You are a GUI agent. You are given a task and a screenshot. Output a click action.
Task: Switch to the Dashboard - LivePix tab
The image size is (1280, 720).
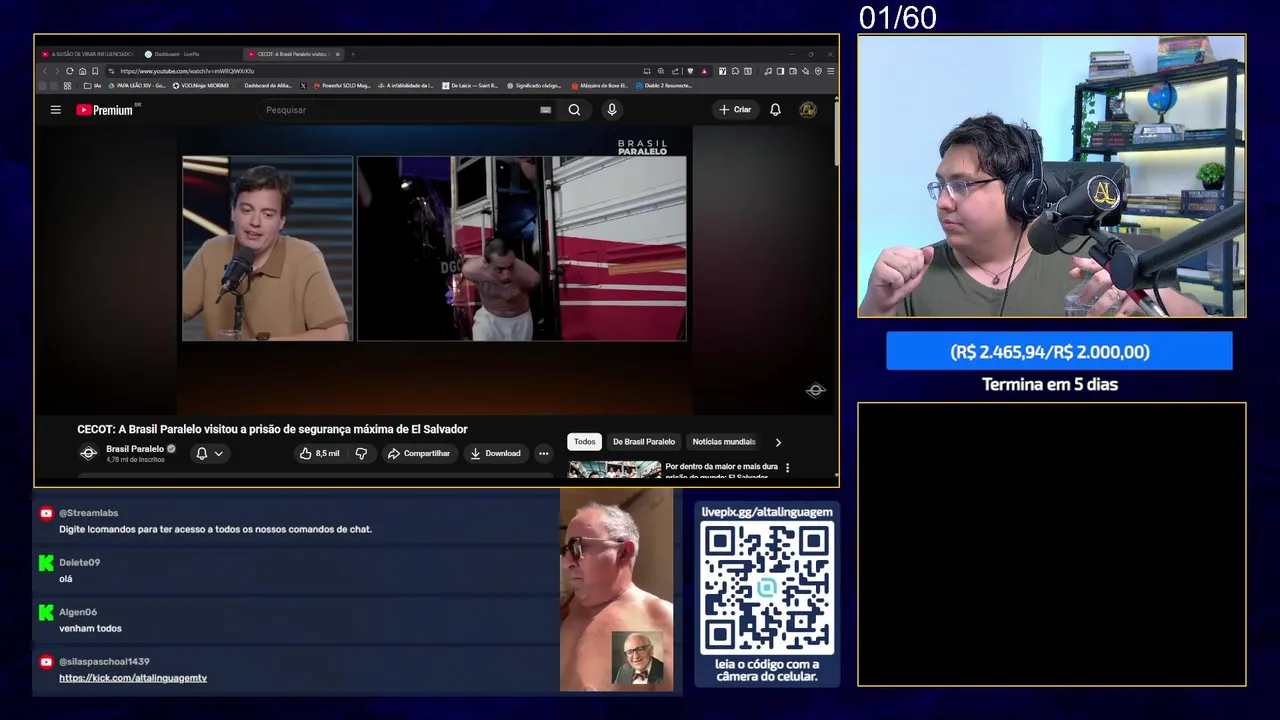190,54
